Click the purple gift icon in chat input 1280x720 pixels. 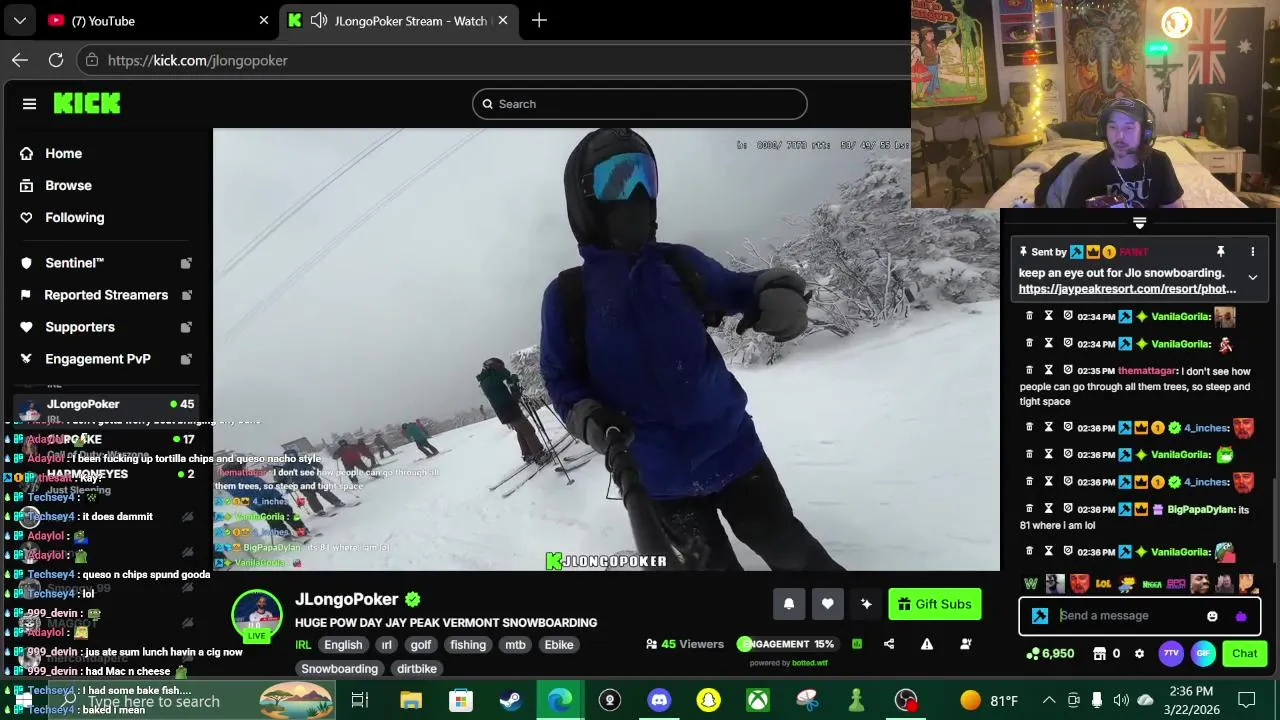click(x=1241, y=616)
